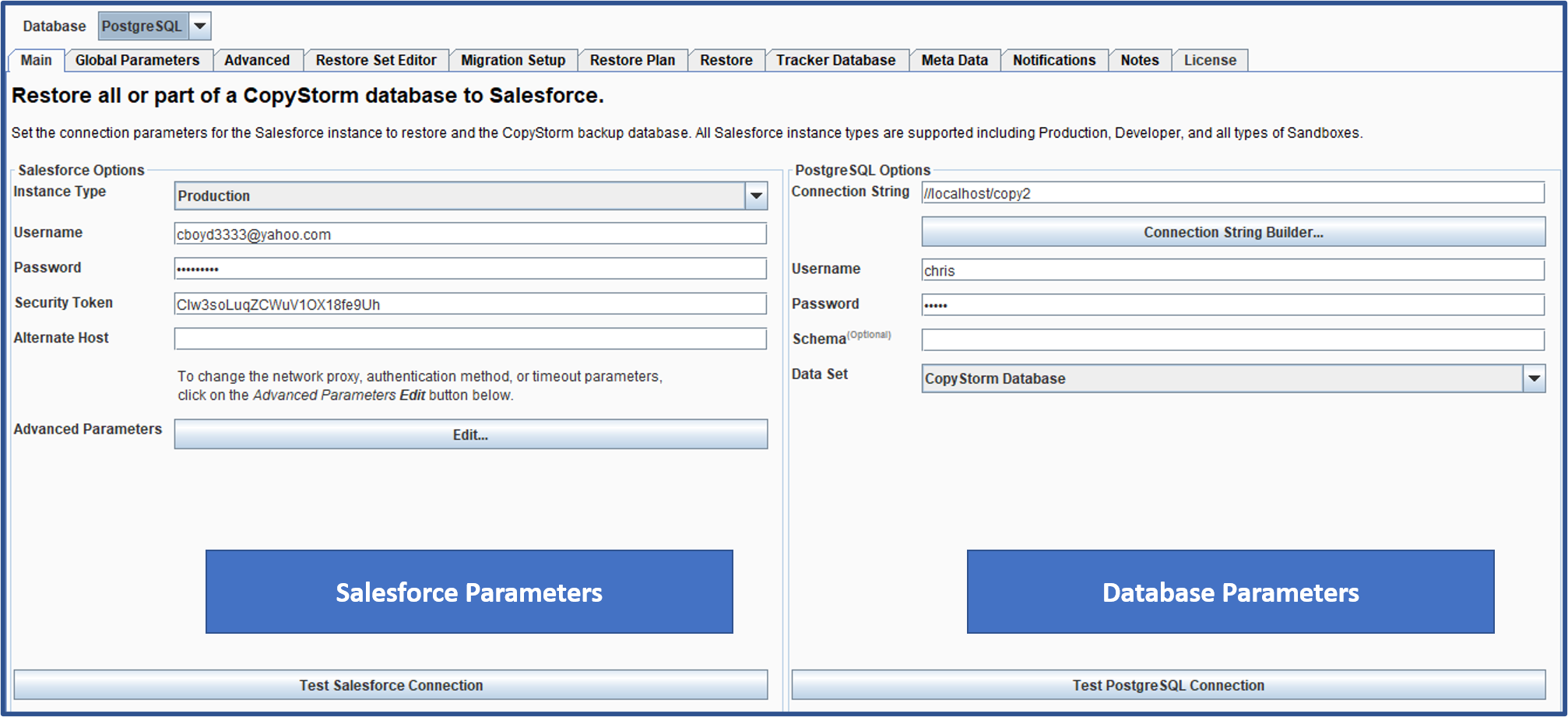
Task: Open Advanced Parameters Edit button
Action: pos(470,434)
